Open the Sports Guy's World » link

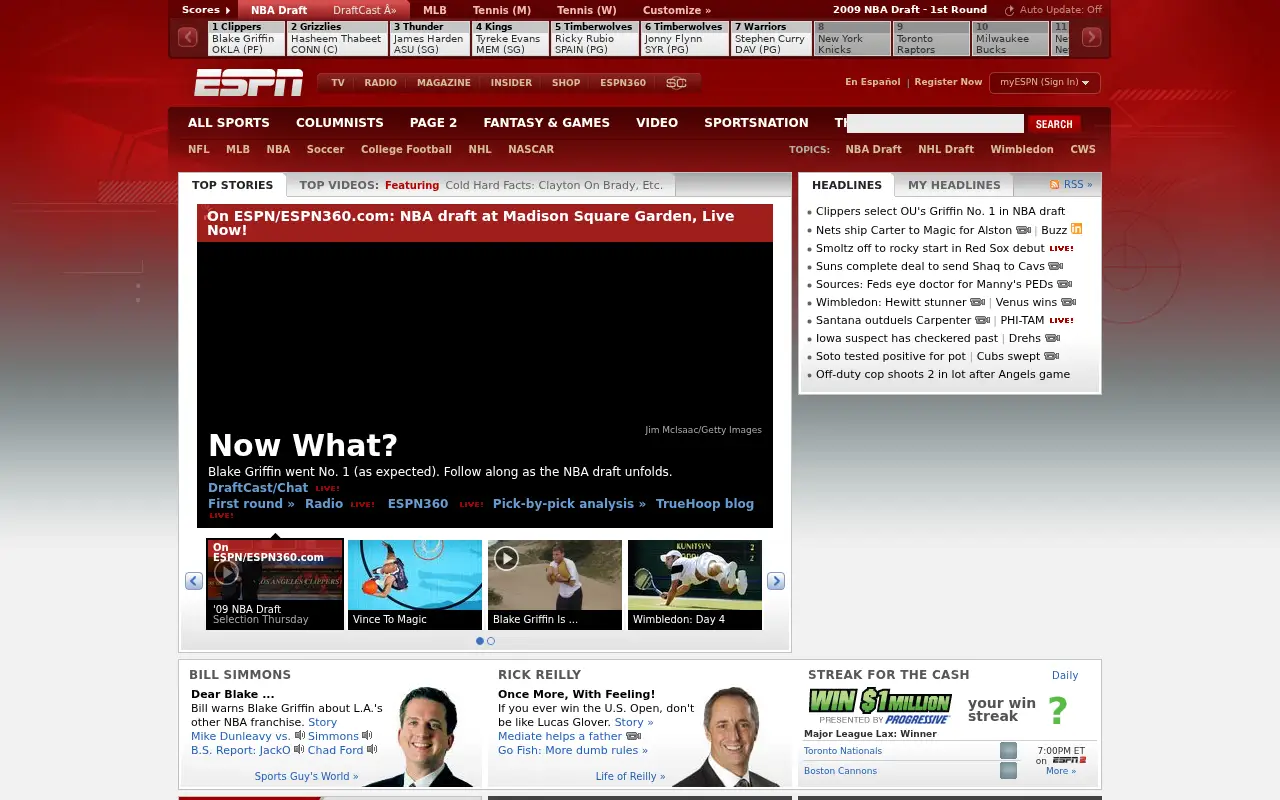click(306, 776)
